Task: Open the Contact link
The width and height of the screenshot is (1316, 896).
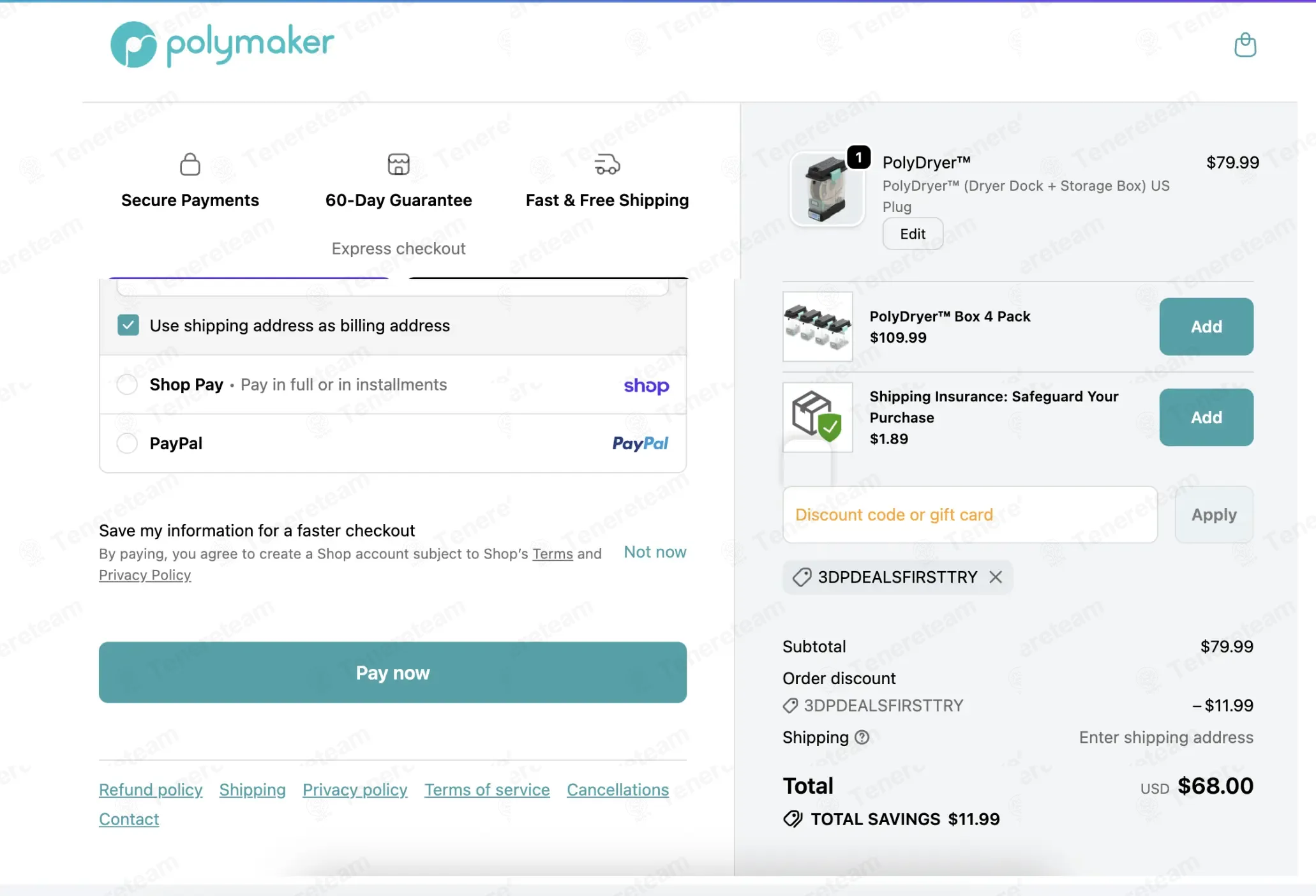Action: [x=129, y=819]
